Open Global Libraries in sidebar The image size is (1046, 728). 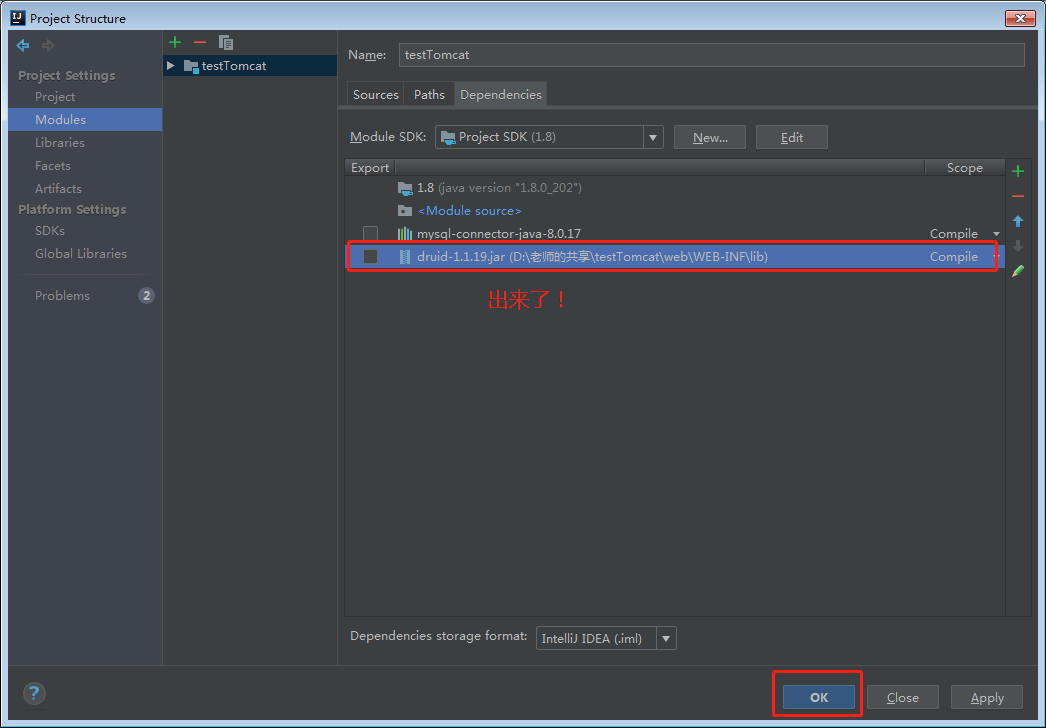coord(81,254)
